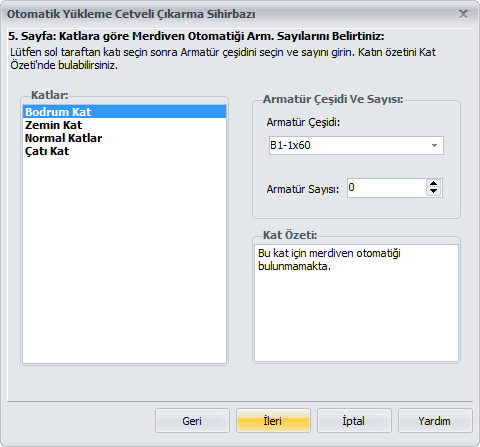The image size is (480, 447).
Task: Increase Armatür Sayısı with the up arrow
Action: click(433, 183)
